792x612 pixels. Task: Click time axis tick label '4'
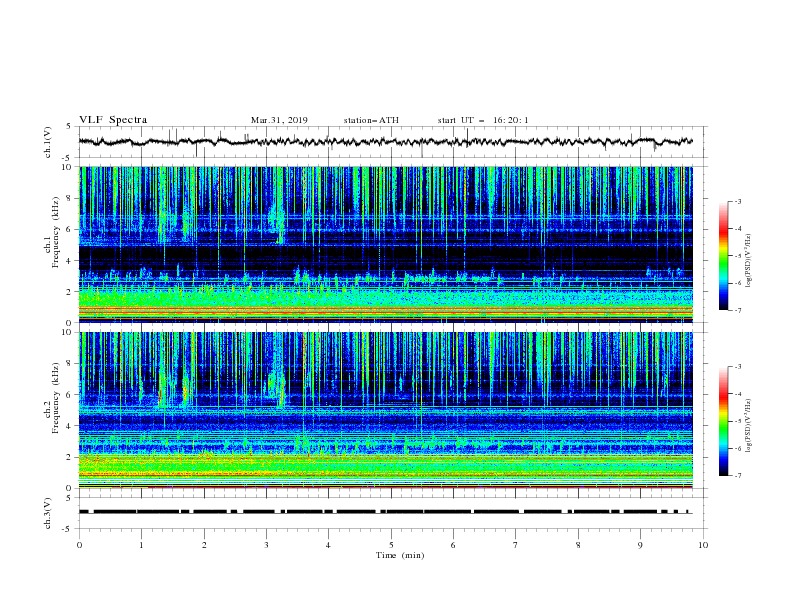click(329, 545)
